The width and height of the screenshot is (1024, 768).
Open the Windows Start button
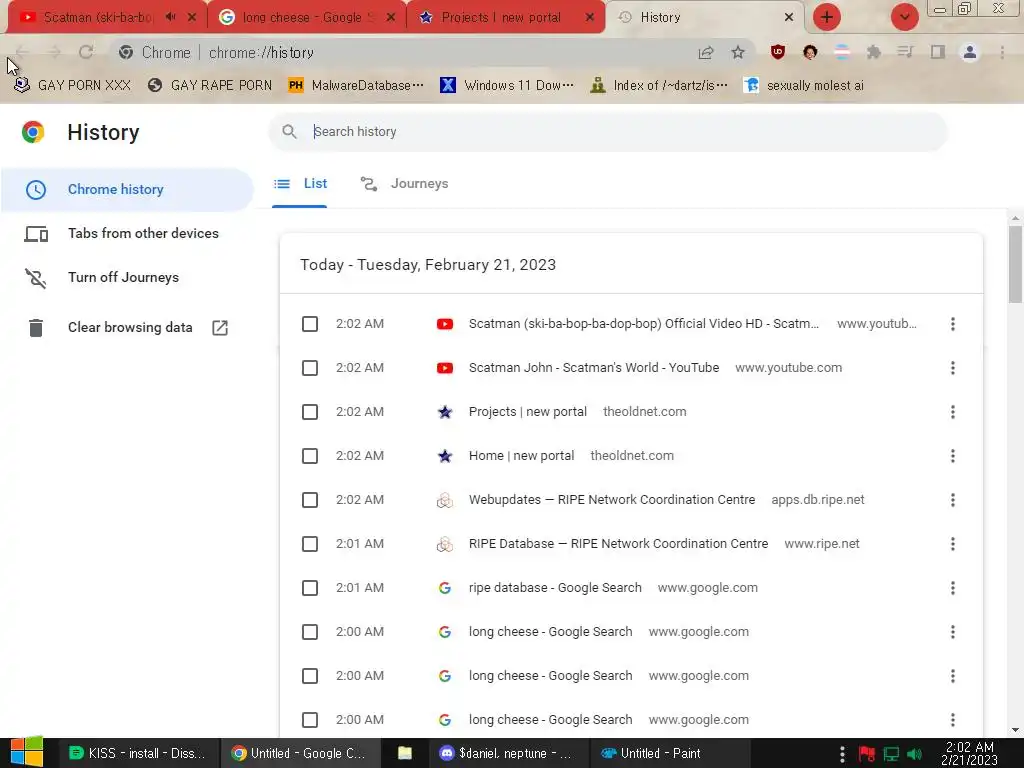coord(27,753)
